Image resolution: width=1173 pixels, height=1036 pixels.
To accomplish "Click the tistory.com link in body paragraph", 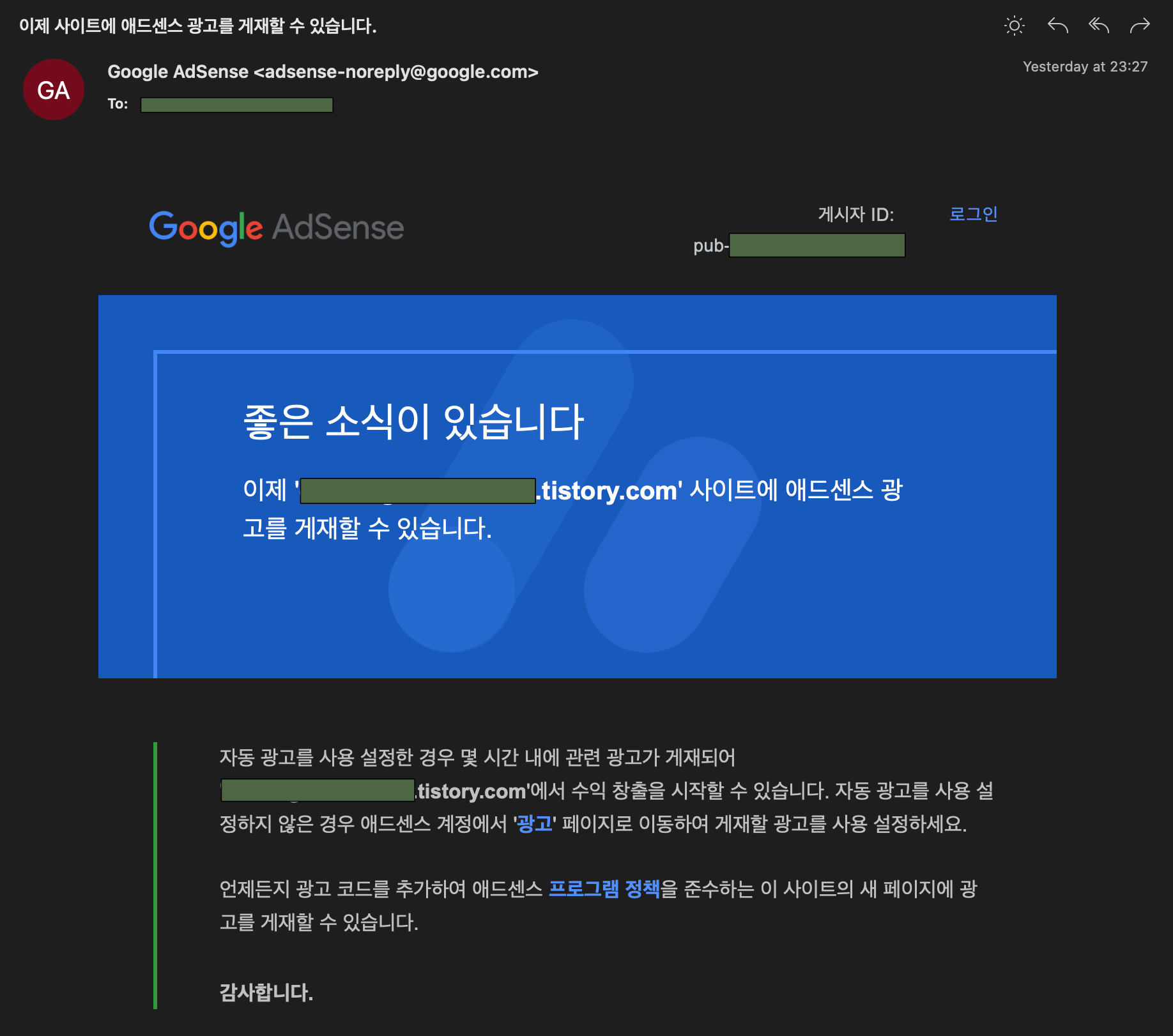I will pos(373,791).
